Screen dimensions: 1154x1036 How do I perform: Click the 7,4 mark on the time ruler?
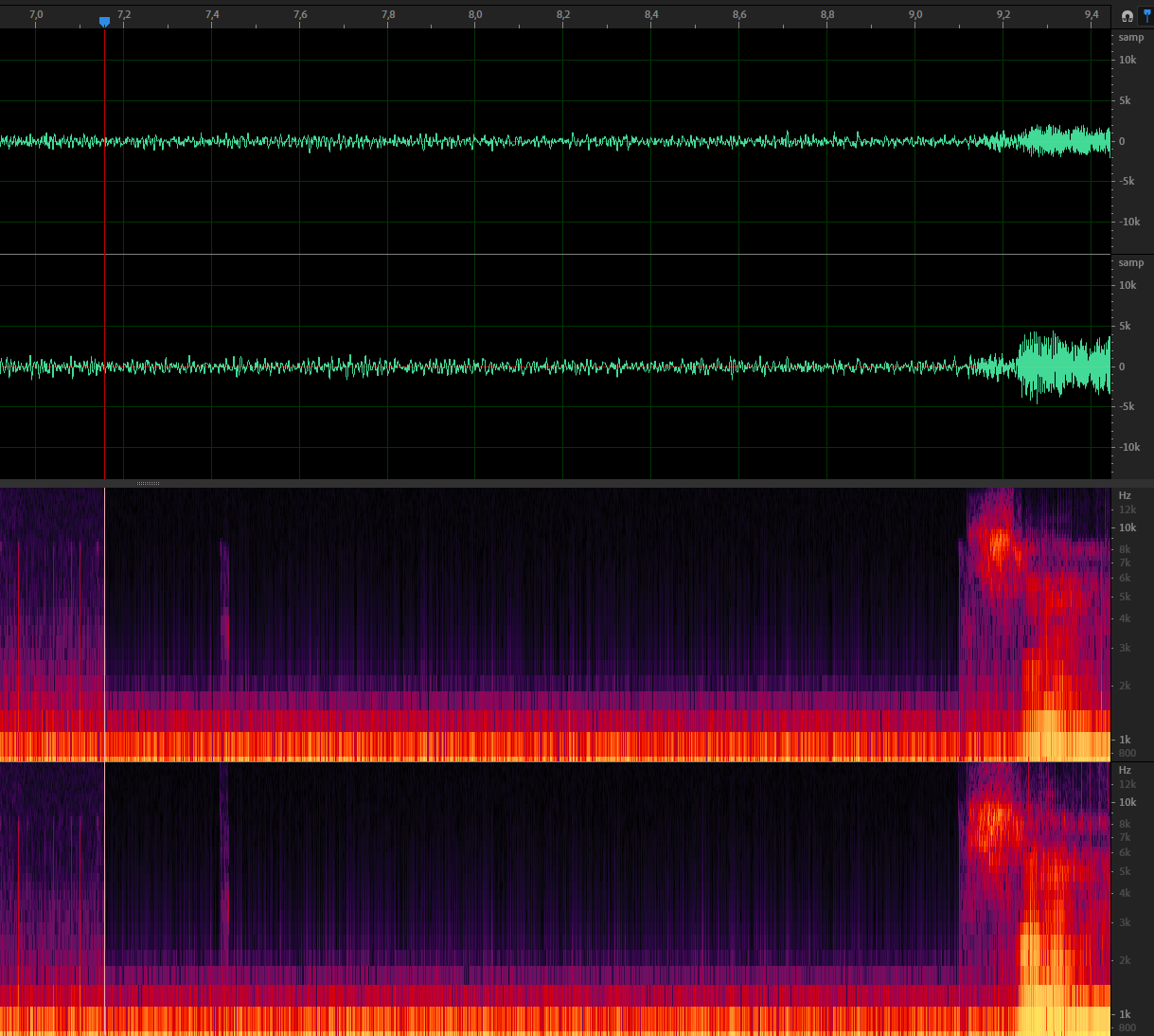point(212,14)
